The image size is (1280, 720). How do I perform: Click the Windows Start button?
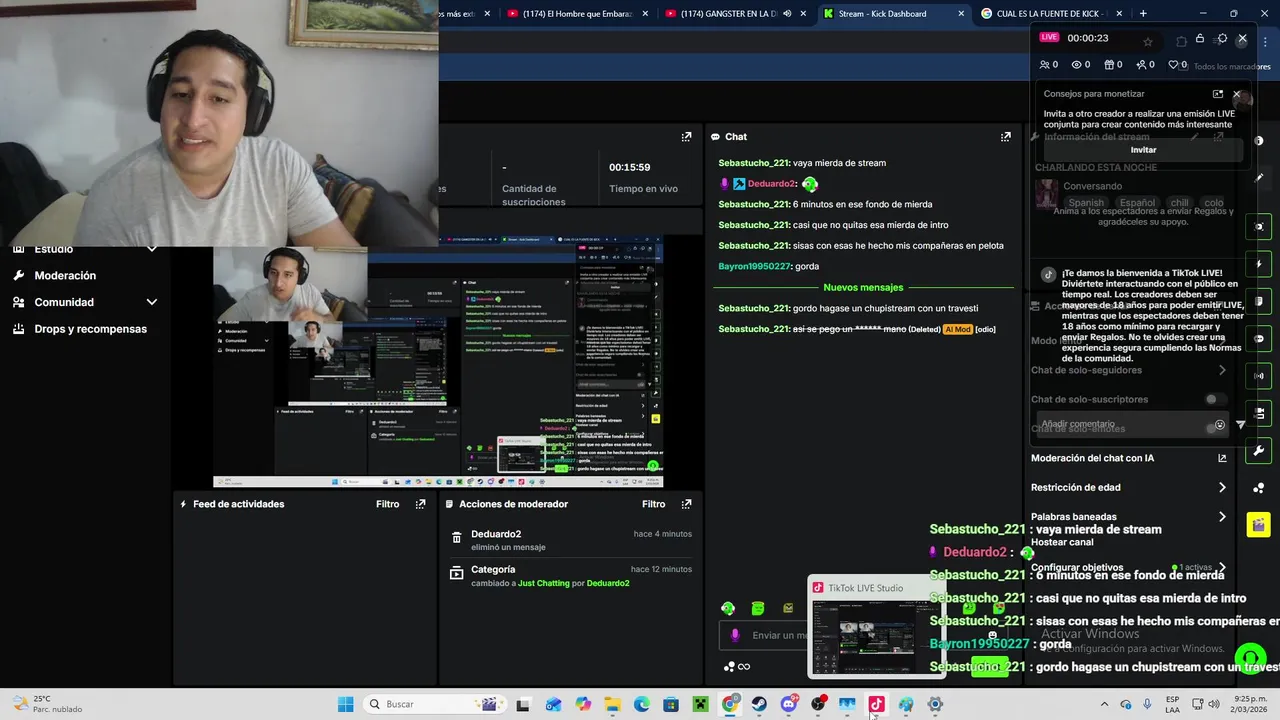345,704
